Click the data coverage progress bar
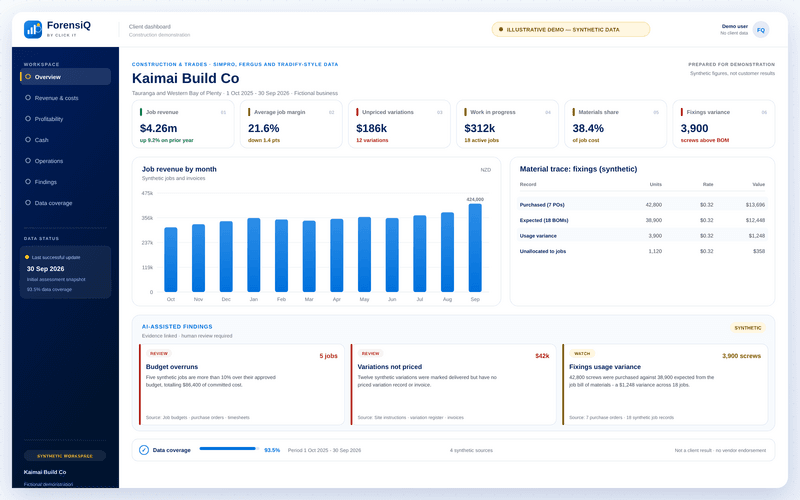 pyautogui.click(x=229, y=448)
